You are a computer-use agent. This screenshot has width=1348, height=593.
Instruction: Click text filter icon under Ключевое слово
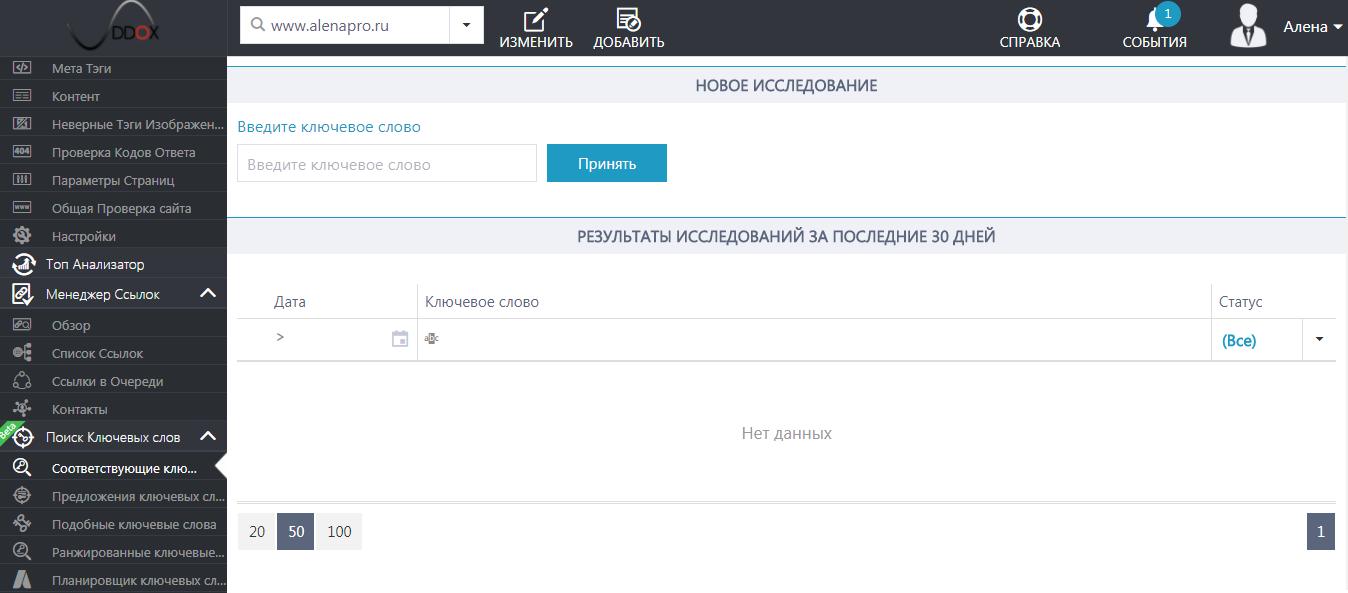[432, 339]
